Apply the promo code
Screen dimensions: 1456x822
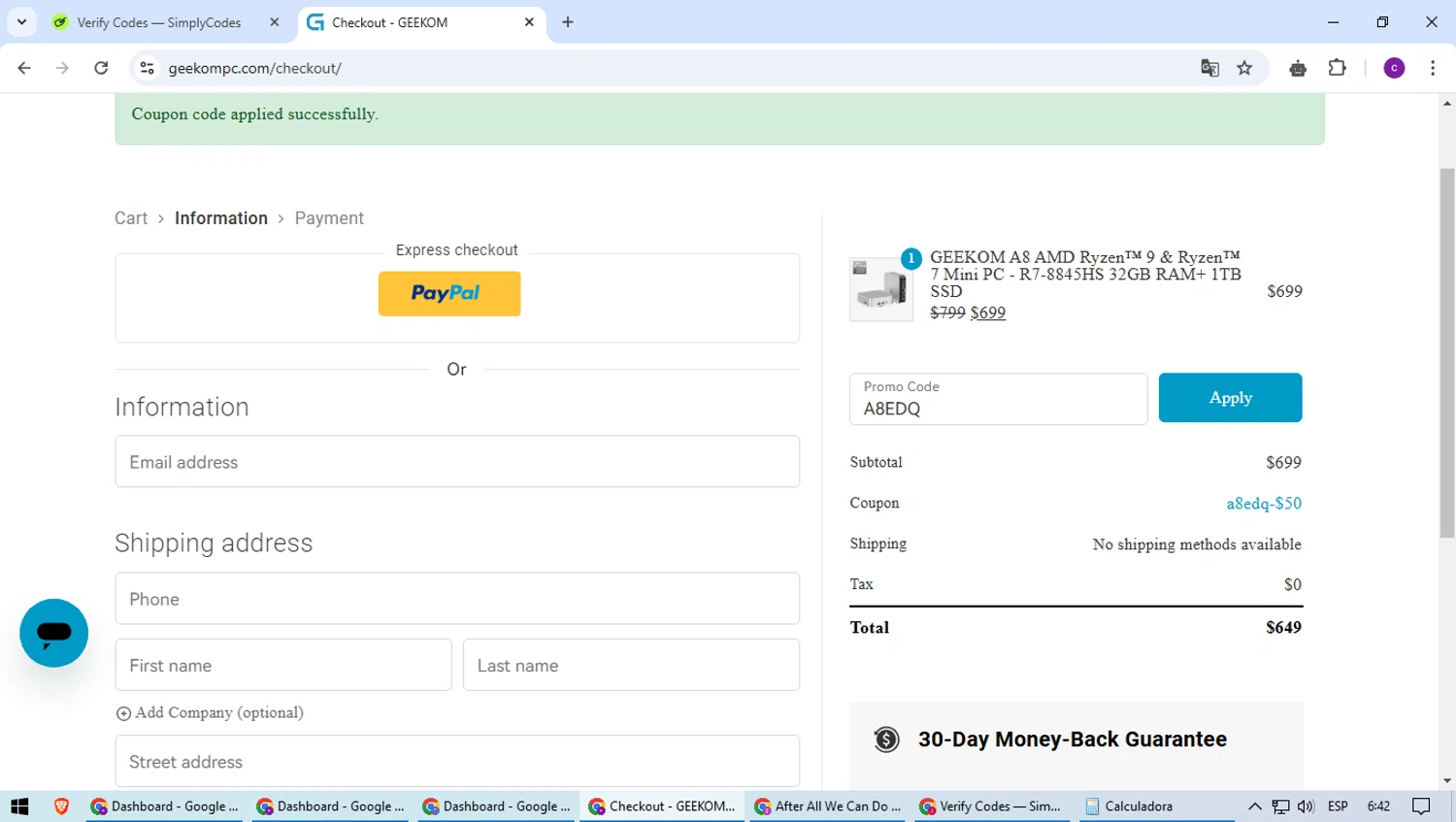coord(1230,398)
